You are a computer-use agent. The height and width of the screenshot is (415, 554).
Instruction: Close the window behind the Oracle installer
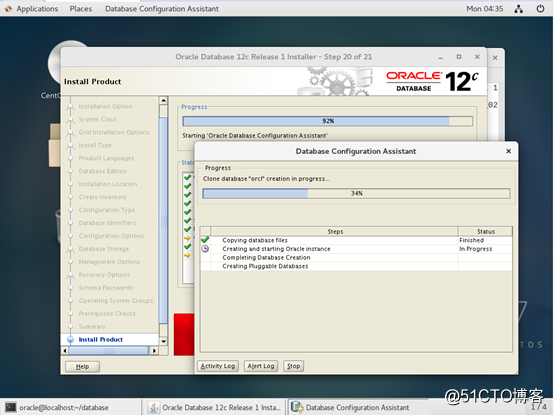[495, 58]
